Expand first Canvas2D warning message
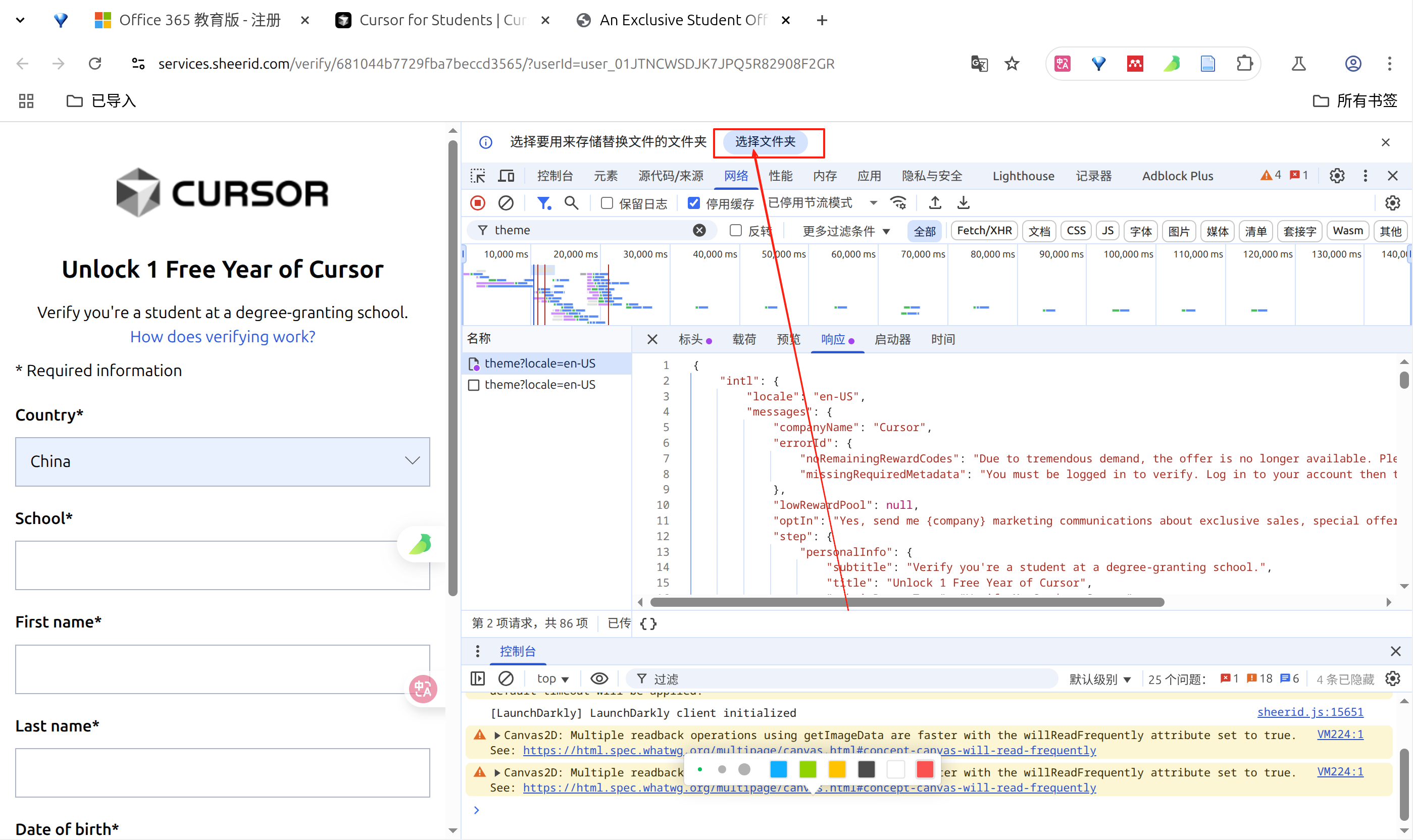Viewport: 1413px width, 840px height. coord(496,736)
